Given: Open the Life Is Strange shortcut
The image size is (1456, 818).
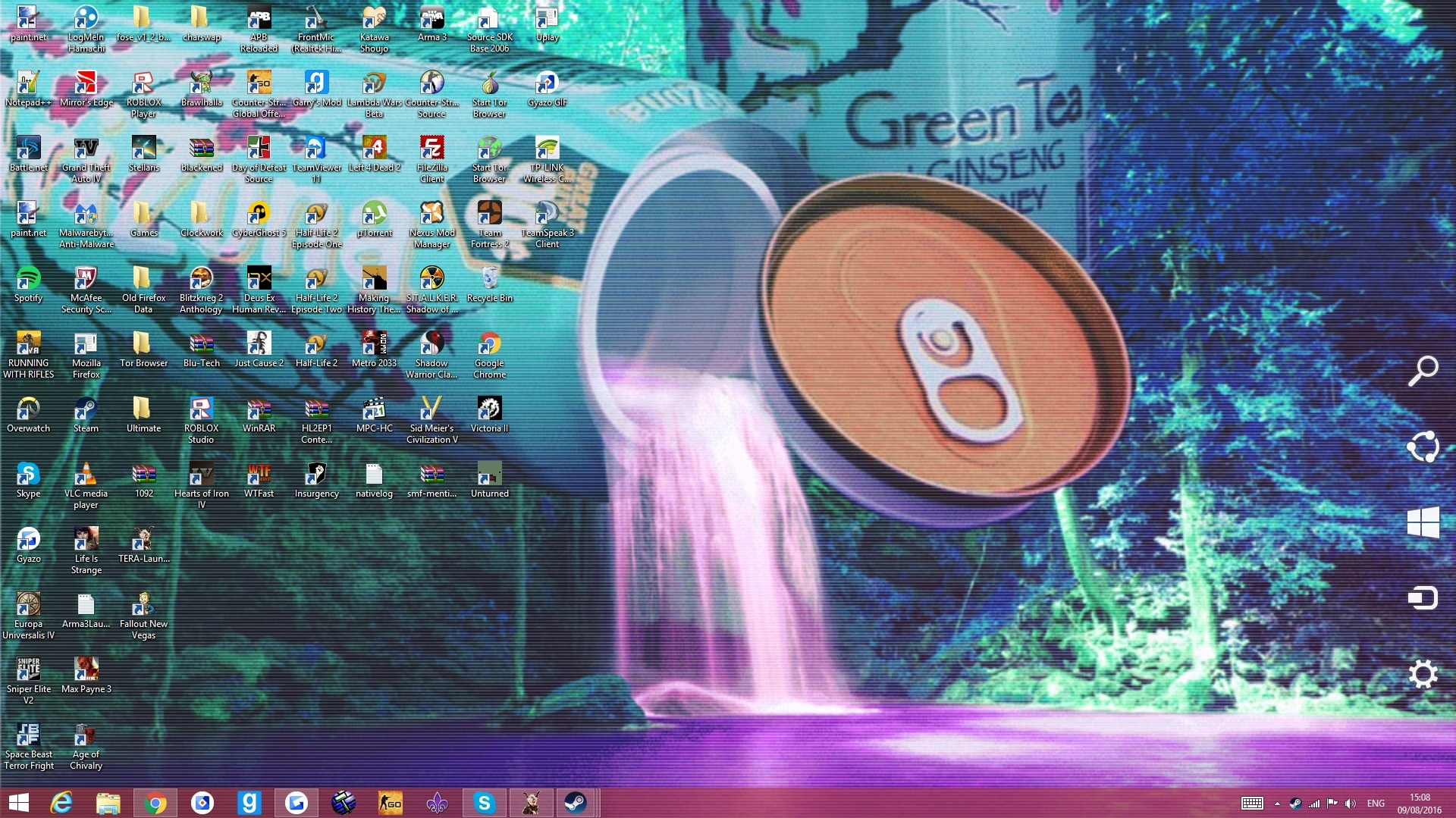Looking at the screenshot, I should [x=86, y=550].
